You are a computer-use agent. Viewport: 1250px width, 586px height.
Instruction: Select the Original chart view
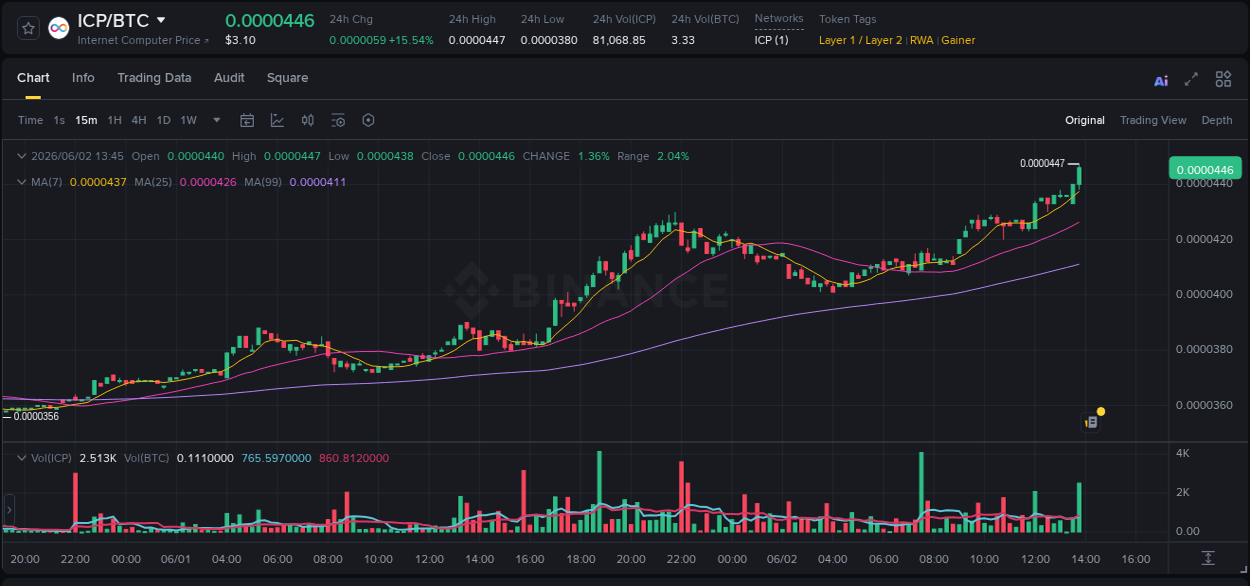coord(1085,120)
